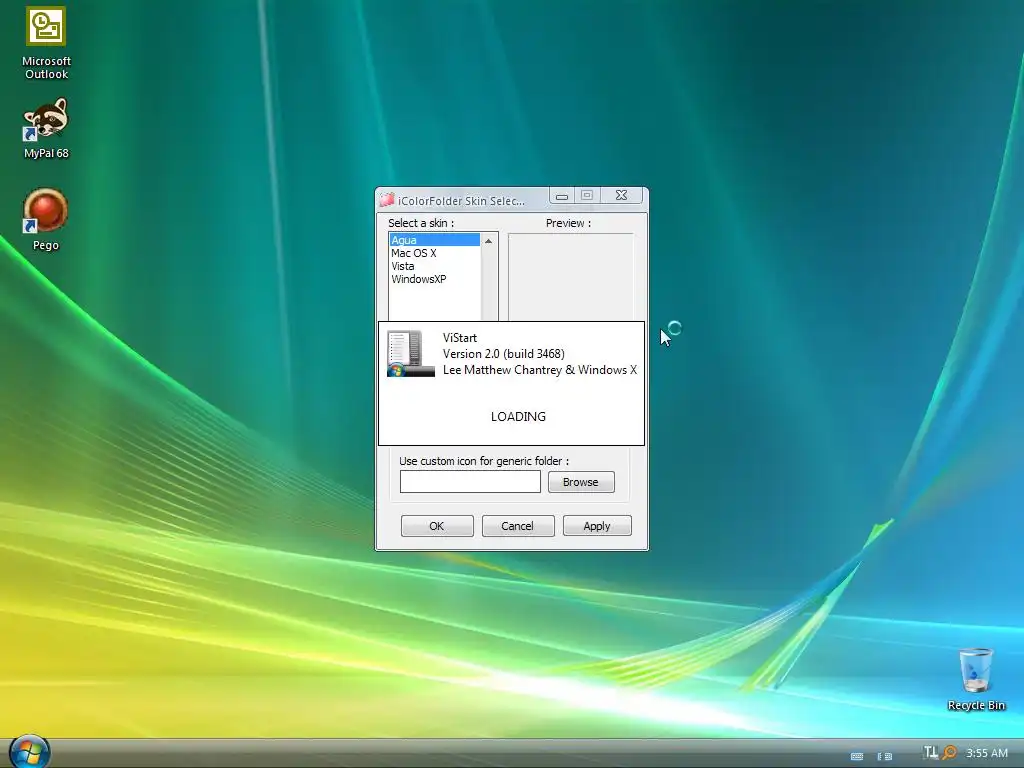This screenshot has width=1024, height=768.
Task: Click the Apply button
Action: [x=597, y=526]
